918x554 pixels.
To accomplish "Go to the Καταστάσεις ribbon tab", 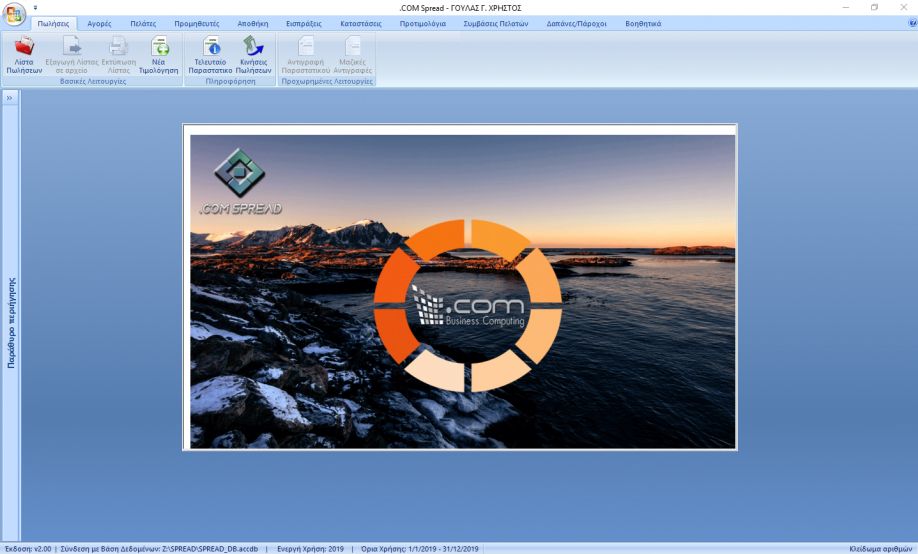I will point(361,23).
